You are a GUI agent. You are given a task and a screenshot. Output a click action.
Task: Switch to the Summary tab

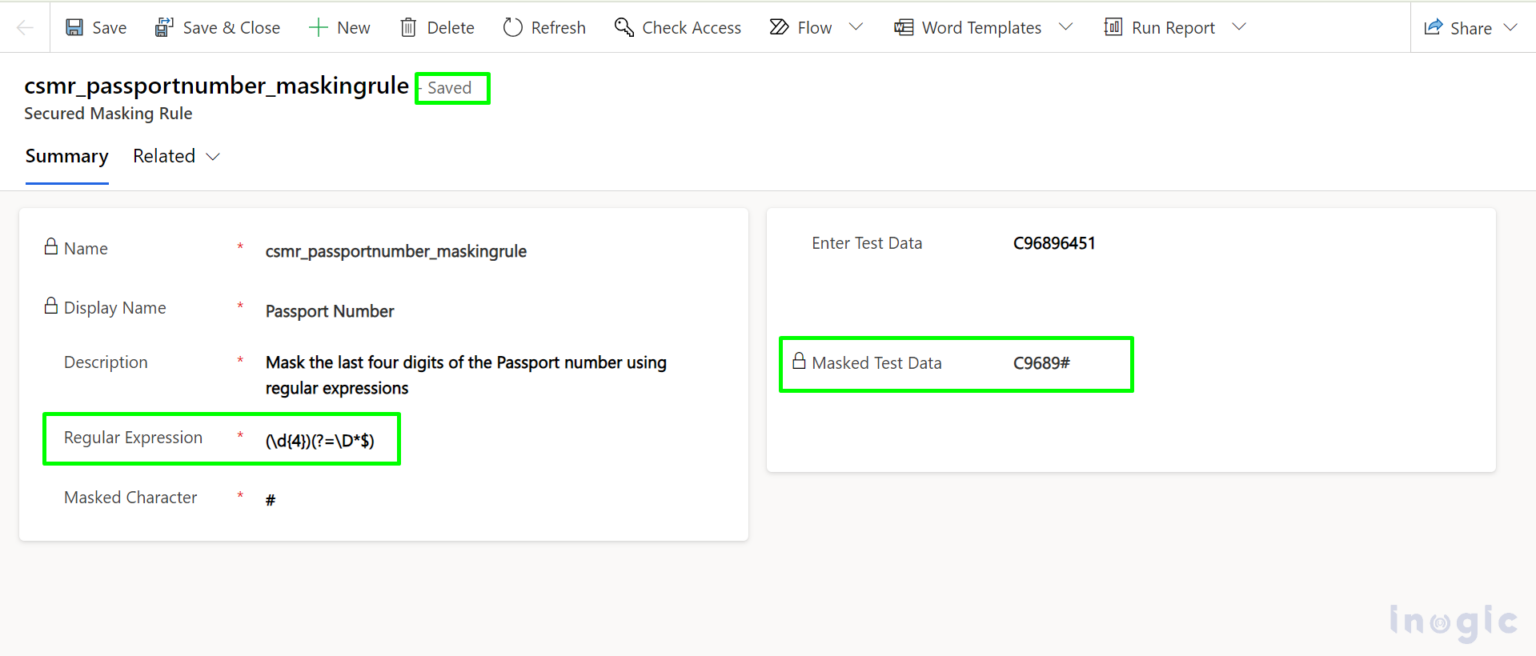pyautogui.click(x=67, y=157)
